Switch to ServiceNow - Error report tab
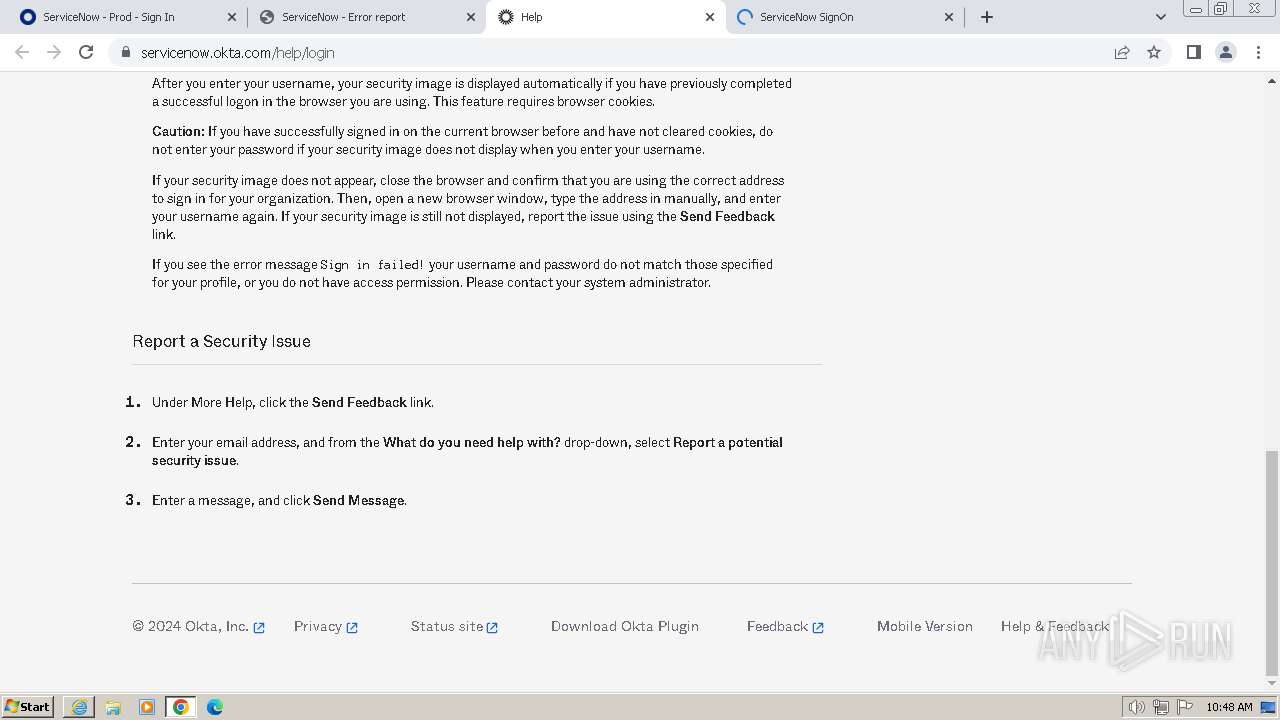Screen dimensions: 1280x720 tap(343, 17)
